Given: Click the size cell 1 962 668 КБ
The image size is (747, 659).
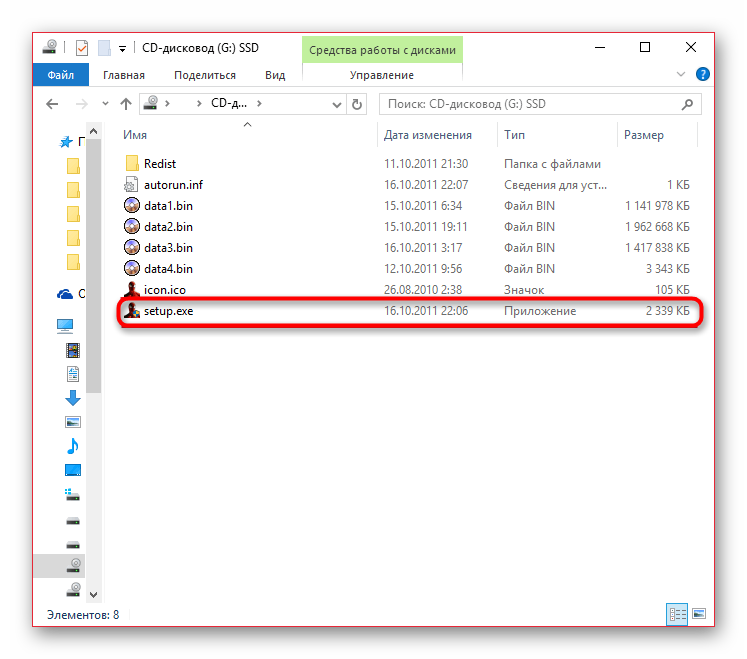Looking at the screenshot, I should [x=657, y=227].
